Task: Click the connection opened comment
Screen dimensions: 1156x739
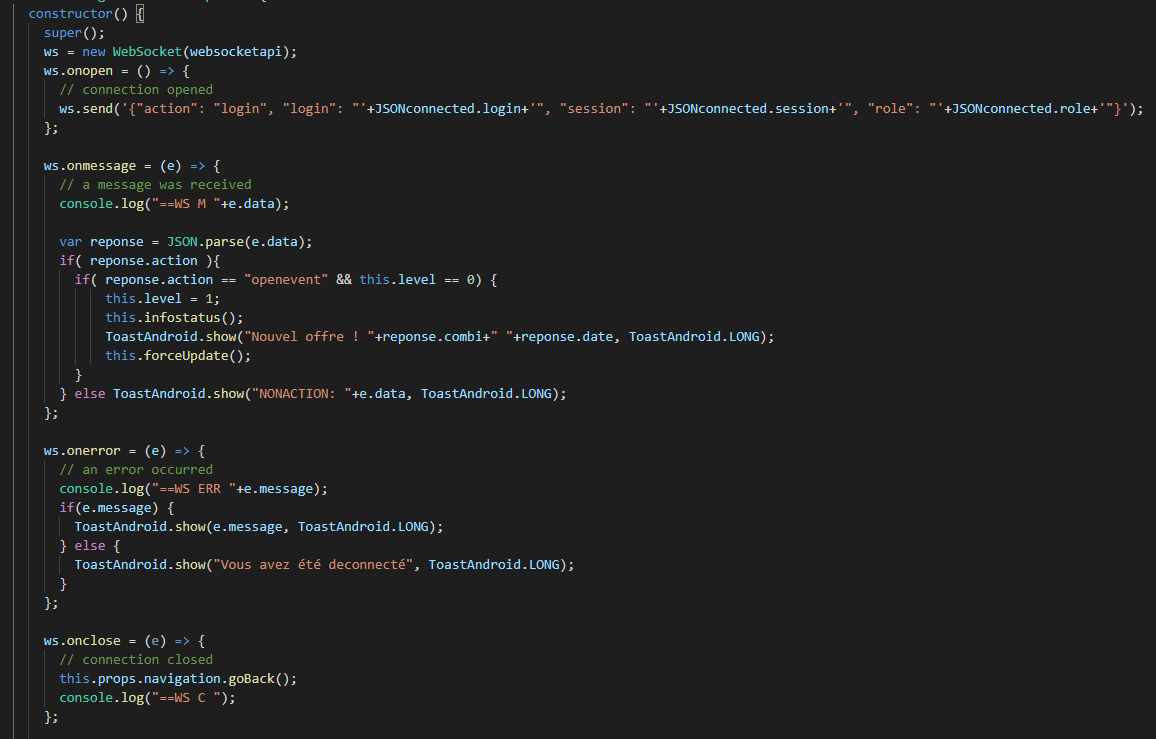Action: click(x=135, y=89)
